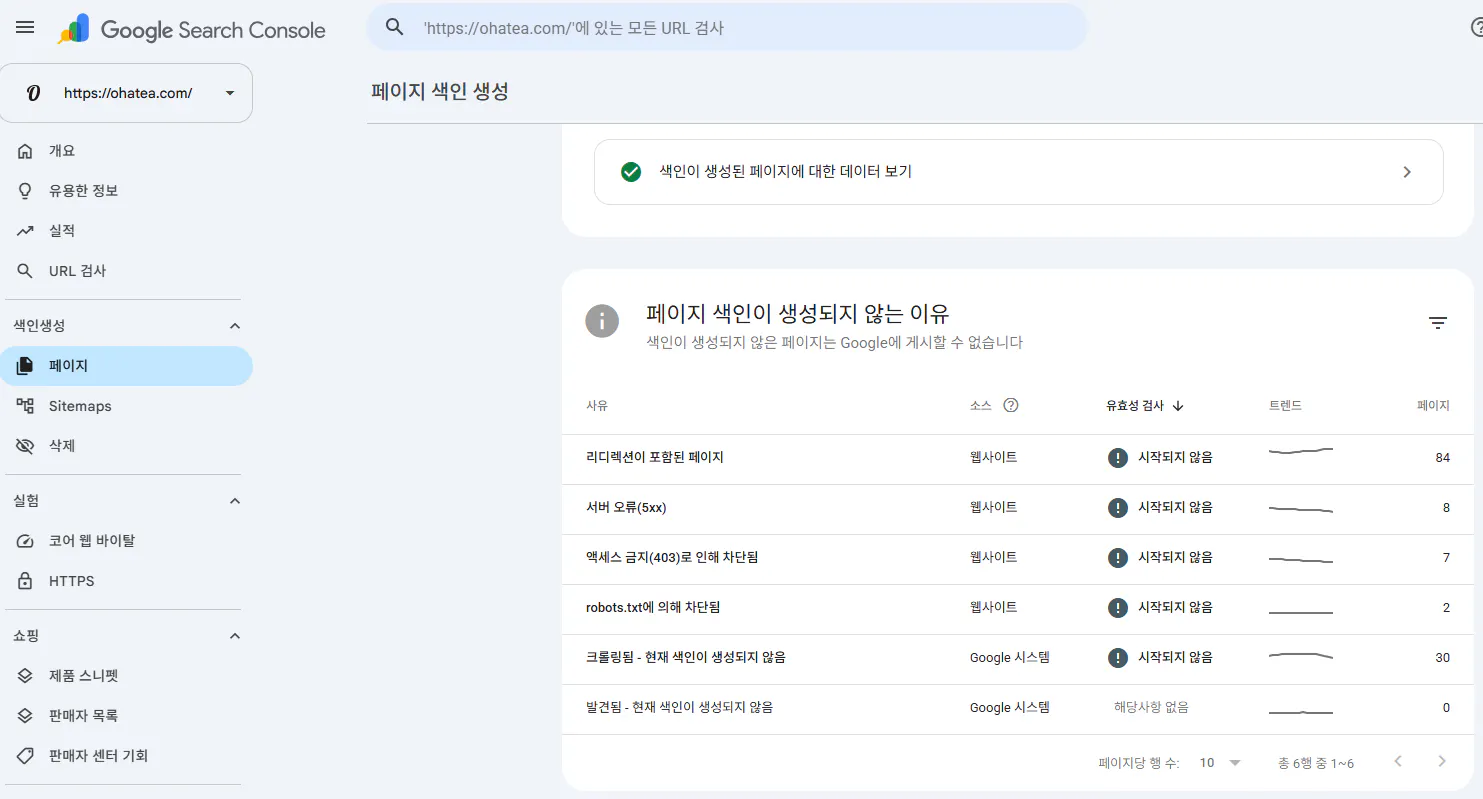
Task: Click the page count 84
Action: [1442, 458]
